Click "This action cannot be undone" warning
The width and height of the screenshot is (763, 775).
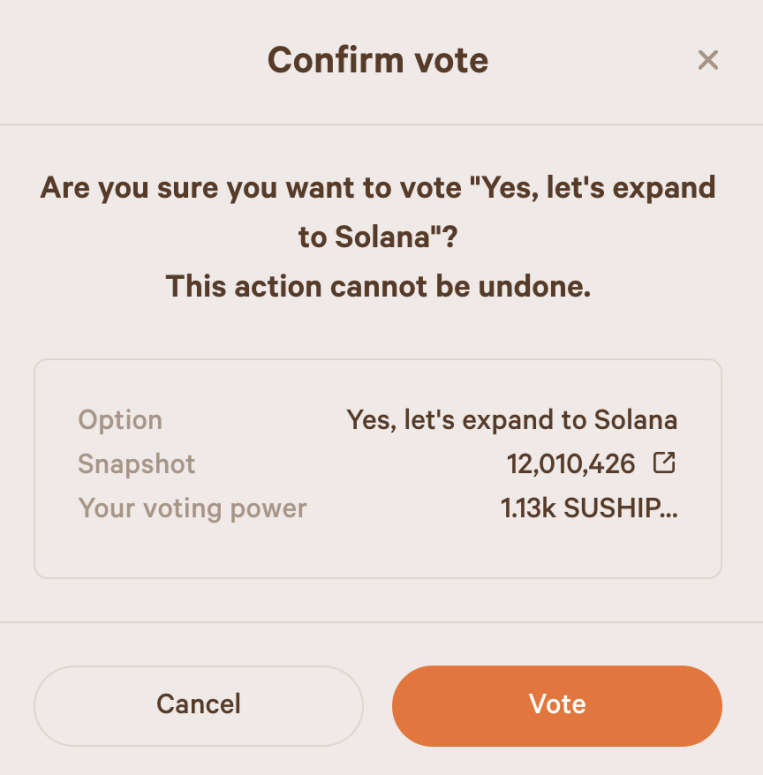tap(377, 287)
